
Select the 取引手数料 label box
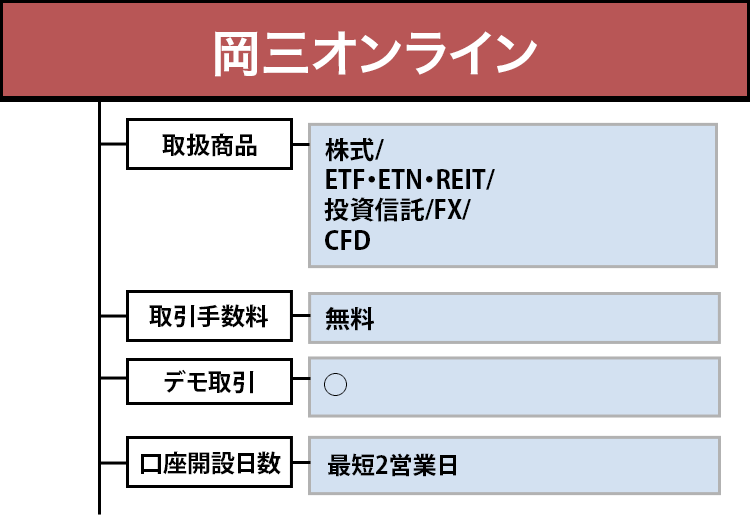click(209, 317)
